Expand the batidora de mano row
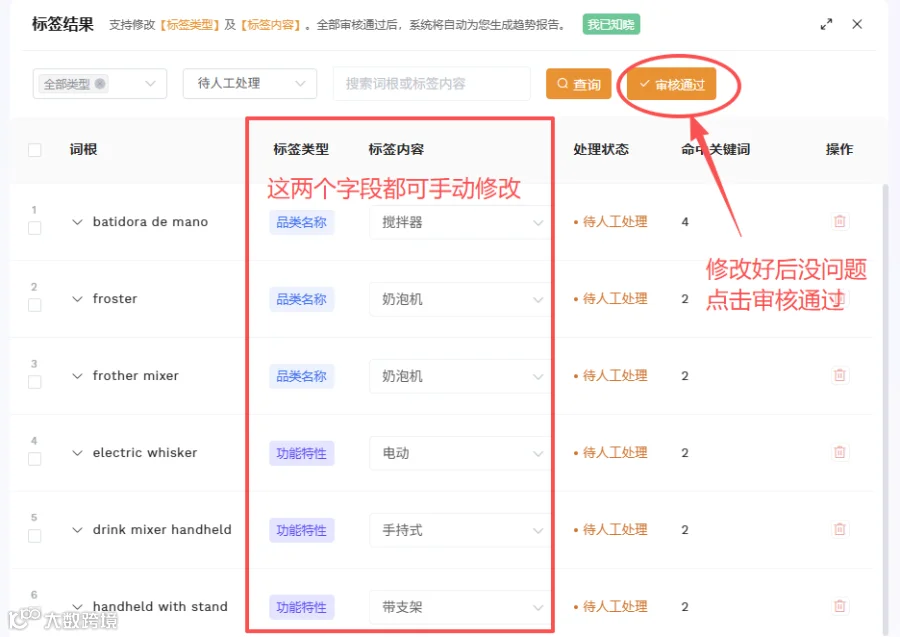The image size is (900, 637). tap(77, 222)
